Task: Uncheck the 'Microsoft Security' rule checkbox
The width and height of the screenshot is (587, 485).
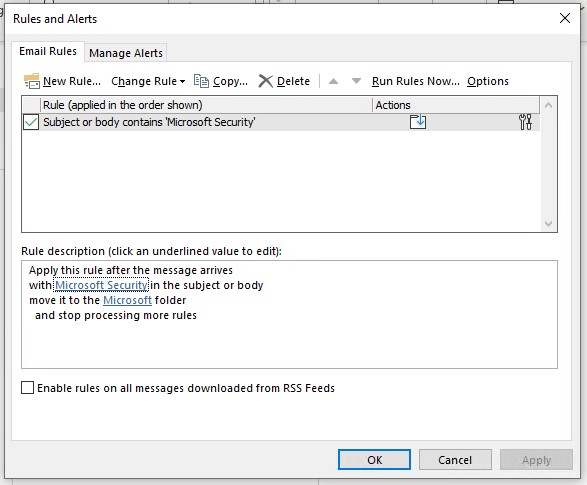Action: click(x=31, y=122)
